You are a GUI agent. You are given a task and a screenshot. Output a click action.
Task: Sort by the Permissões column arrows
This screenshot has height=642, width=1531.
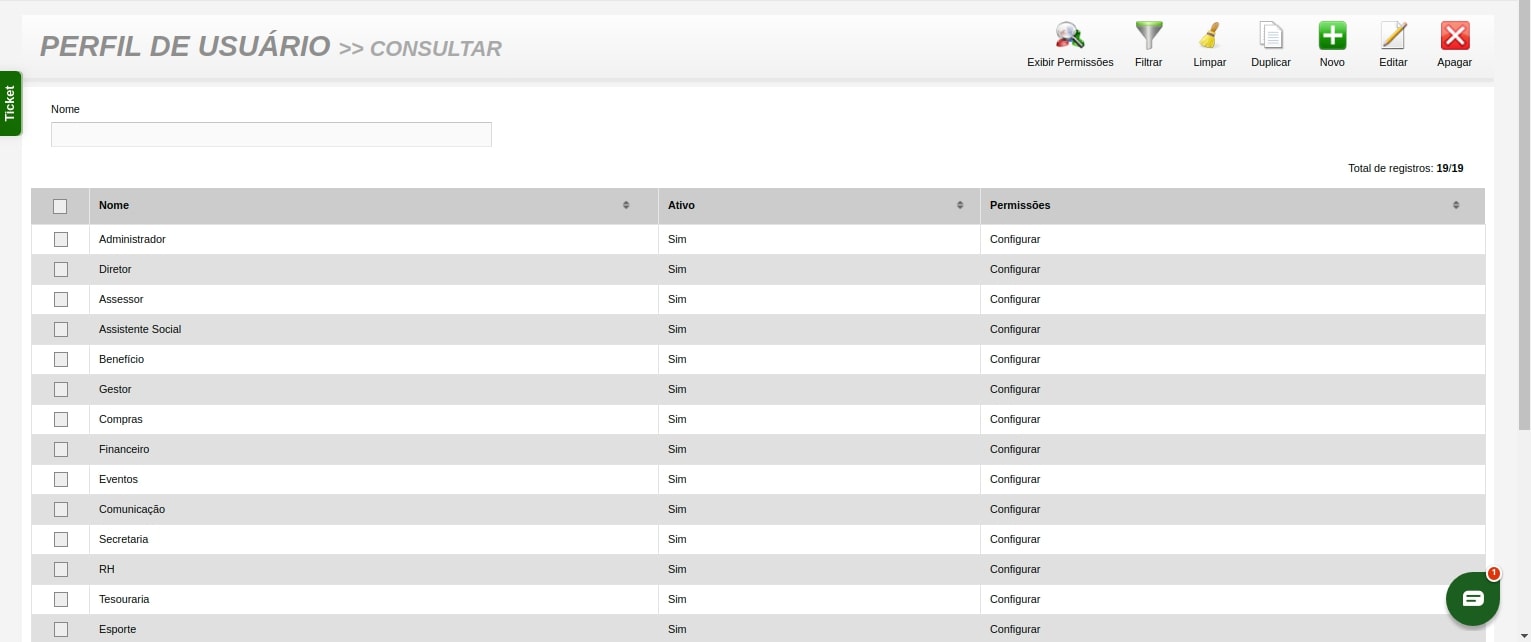click(1456, 205)
